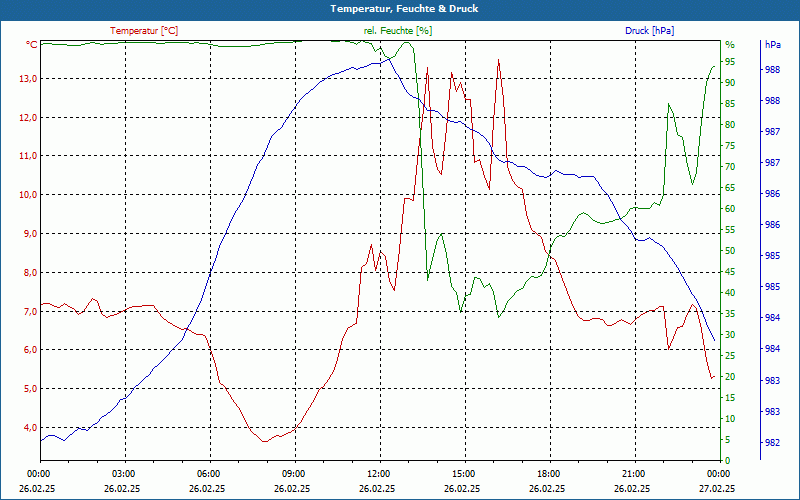Click the green '0' humidity axis value
Image resolution: width=800 pixels, height=500 pixels.
(728, 461)
